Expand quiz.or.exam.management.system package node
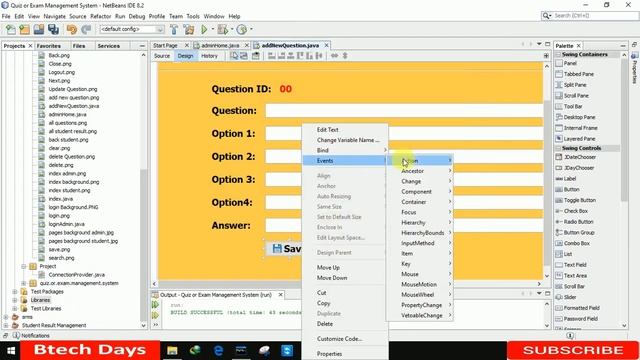The height and width of the screenshot is (360, 640). click(x=23, y=283)
